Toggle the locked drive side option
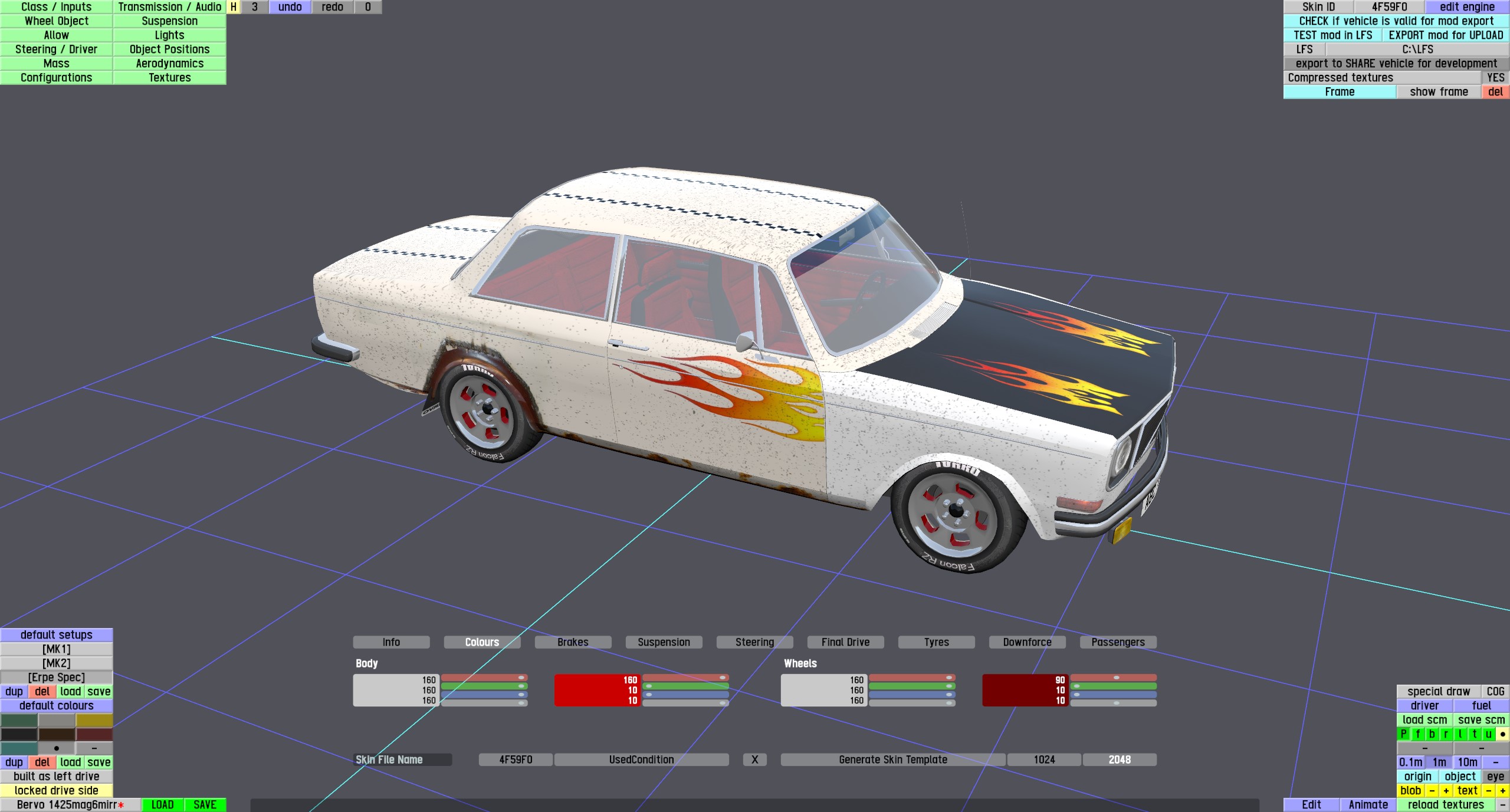The width and height of the screenshot is (1510, 812). tap(57, 791)
